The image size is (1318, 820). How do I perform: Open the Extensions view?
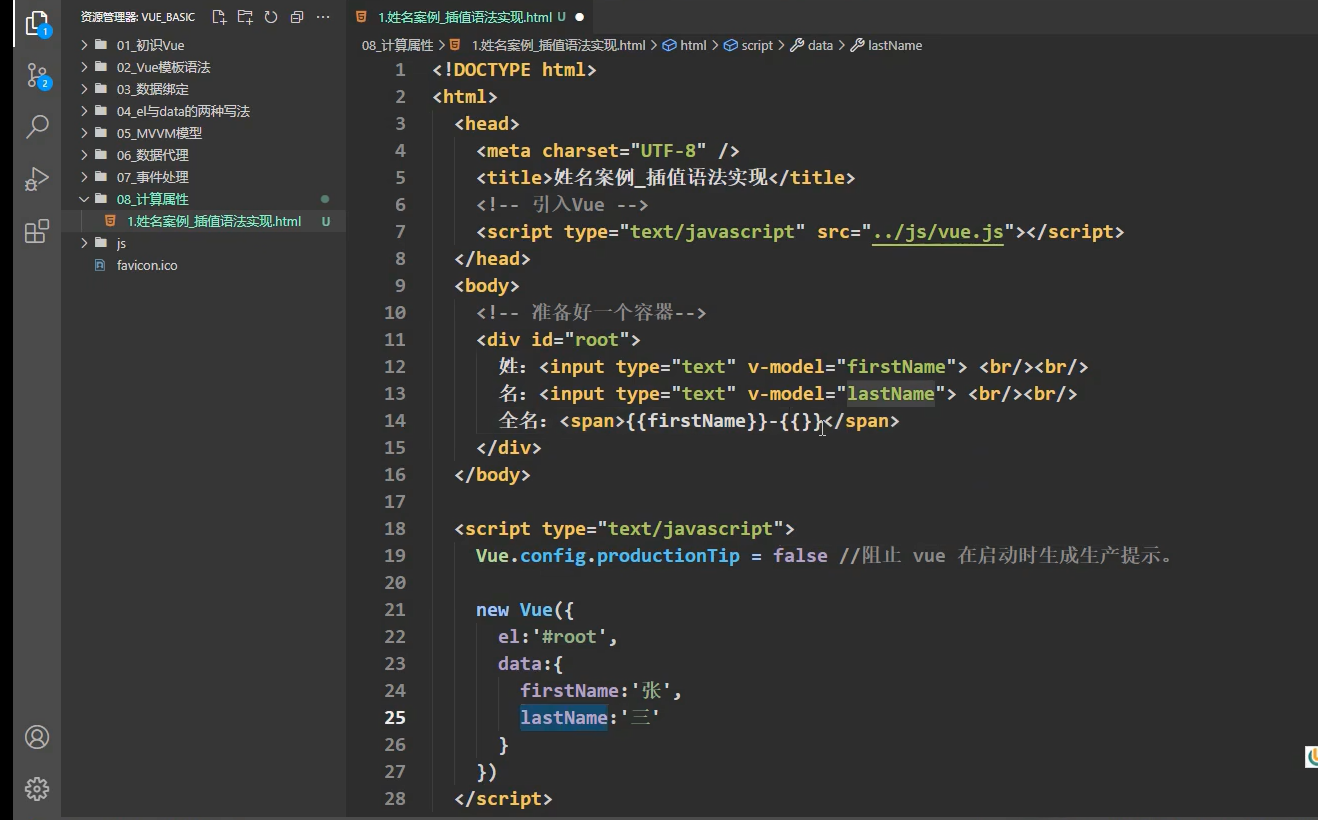37,231
